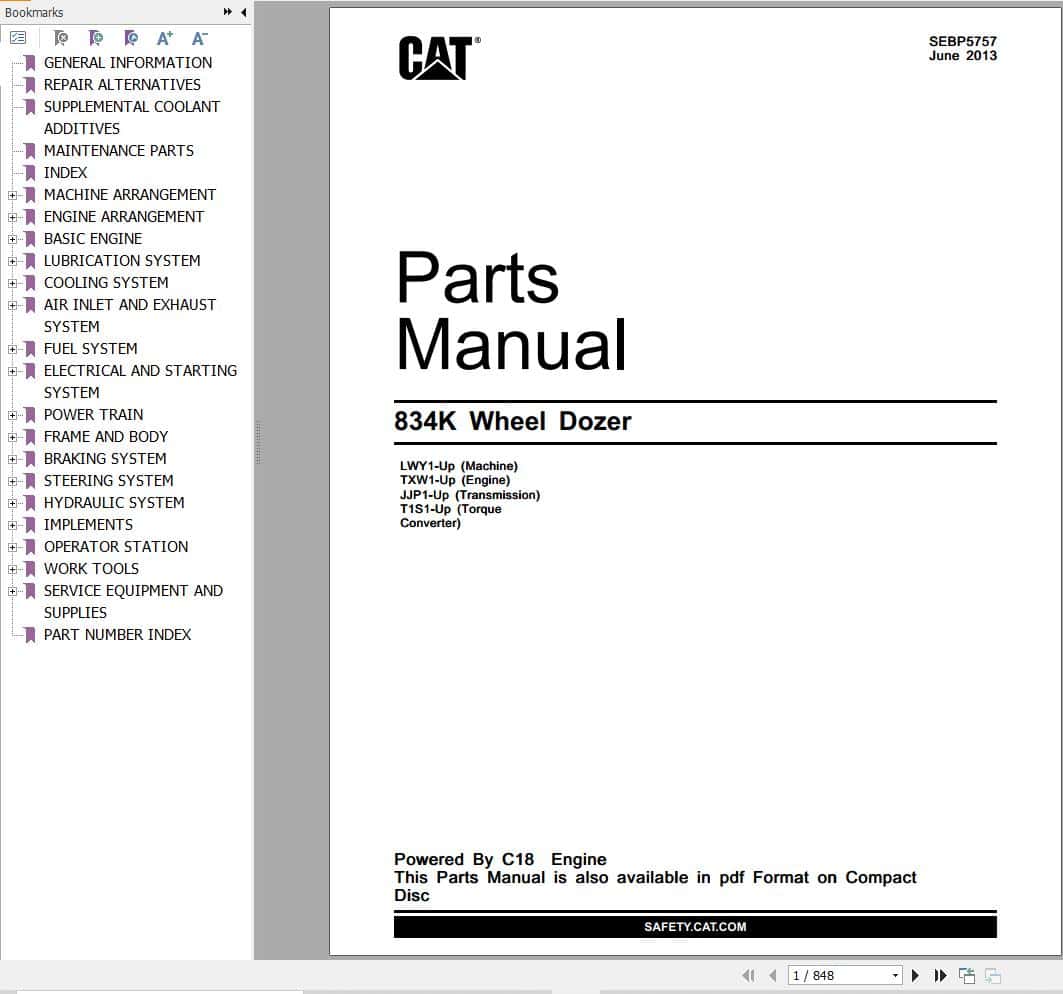Screen dimensions: 1063x994
Task: Select the FRAME AND BODY bookmark label
Action: pyautogui.click(x=106, y=437)
